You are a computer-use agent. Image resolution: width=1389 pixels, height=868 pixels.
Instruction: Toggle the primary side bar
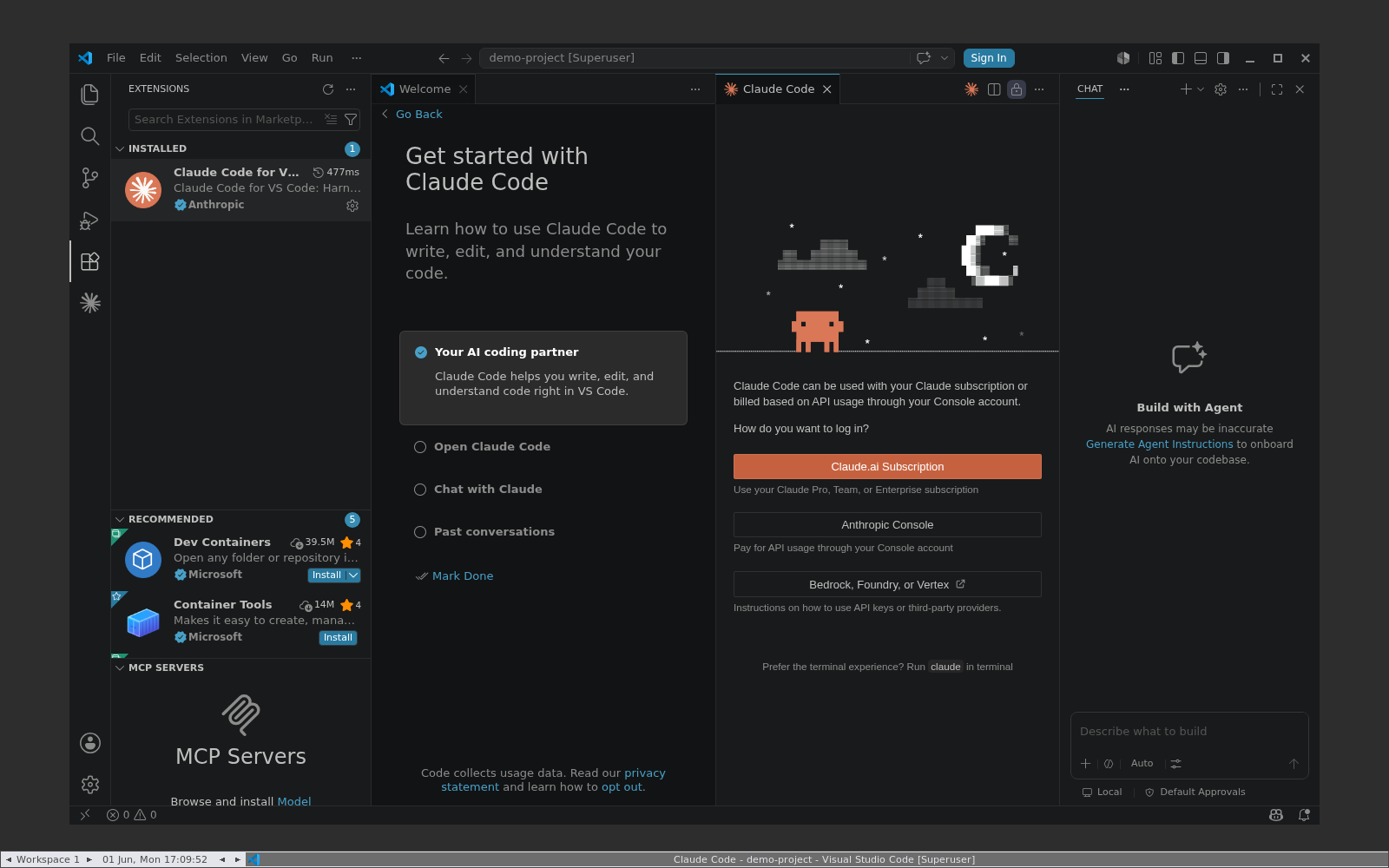1178,58
